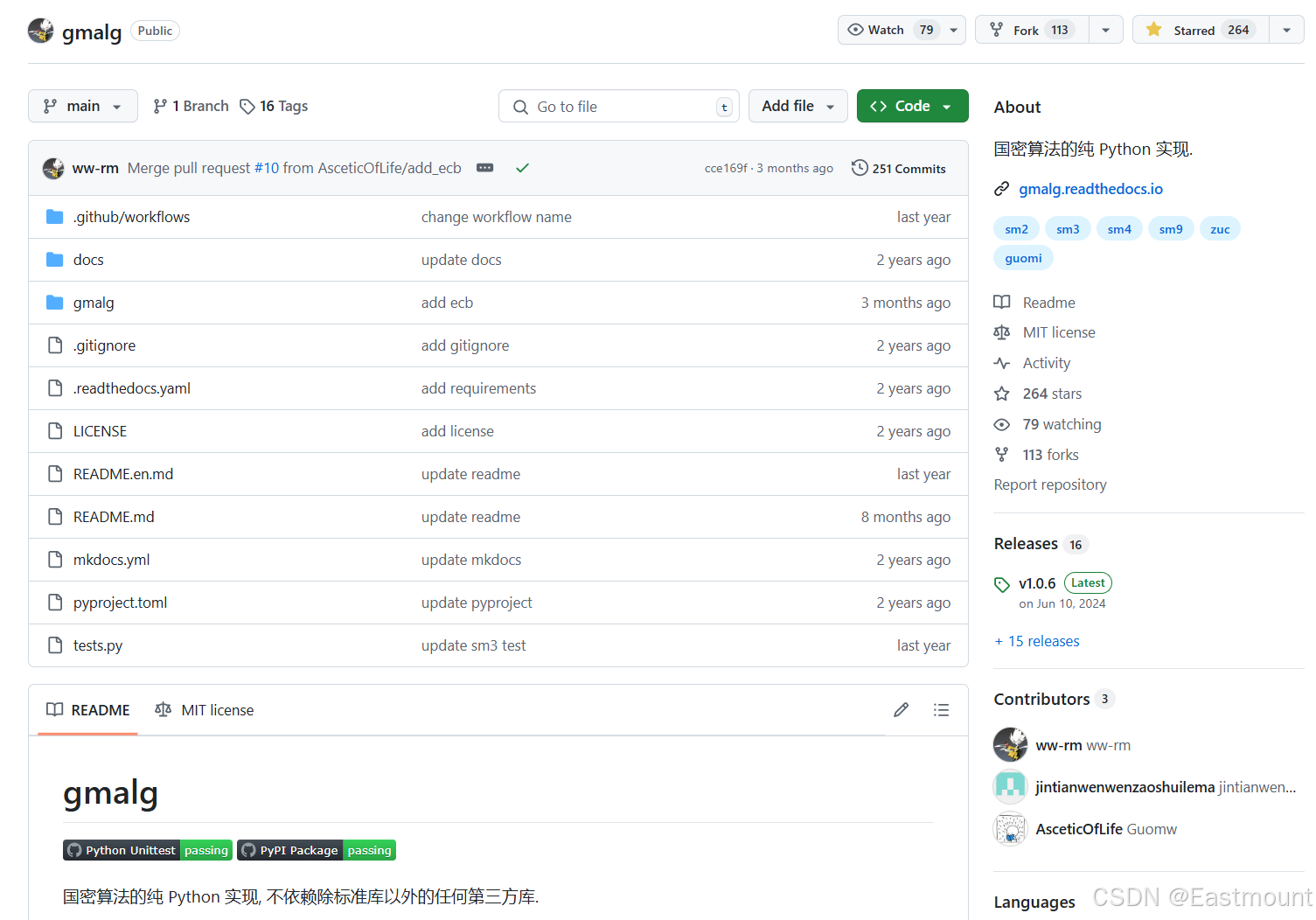Toggle Watch for this repository

[x=890, y=30]
